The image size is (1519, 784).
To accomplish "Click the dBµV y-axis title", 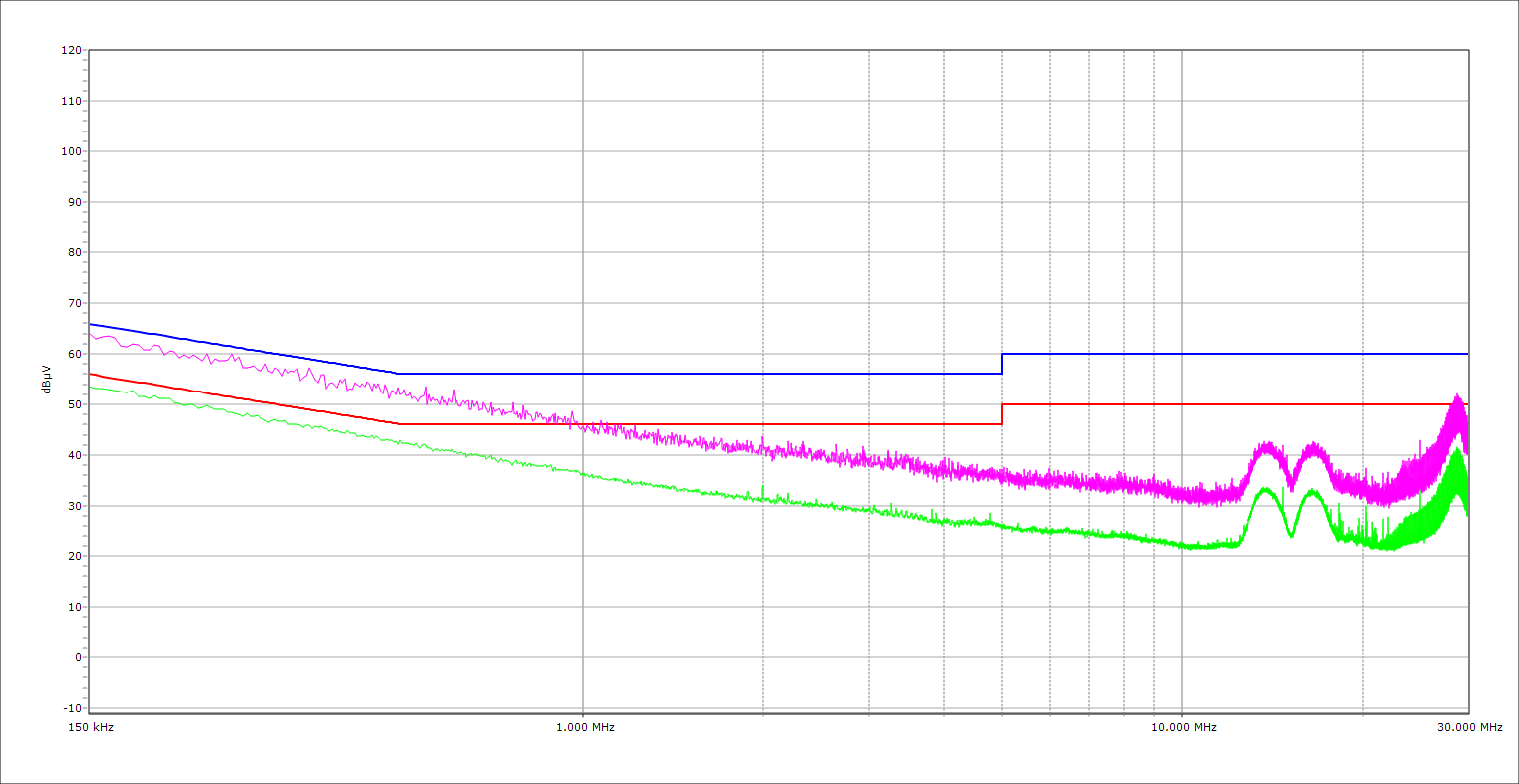I will 47,380.
